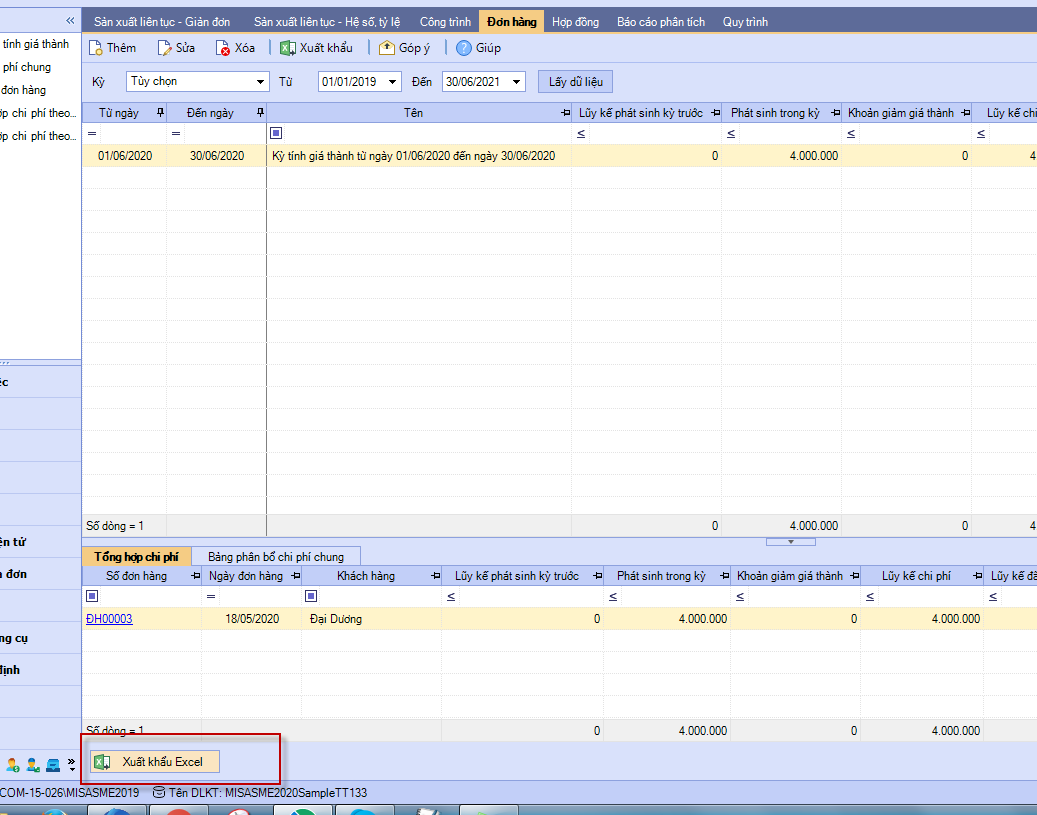Open the Quy trình tab
This screenshot has height=815, width=1037.
(x=745, y=22)
